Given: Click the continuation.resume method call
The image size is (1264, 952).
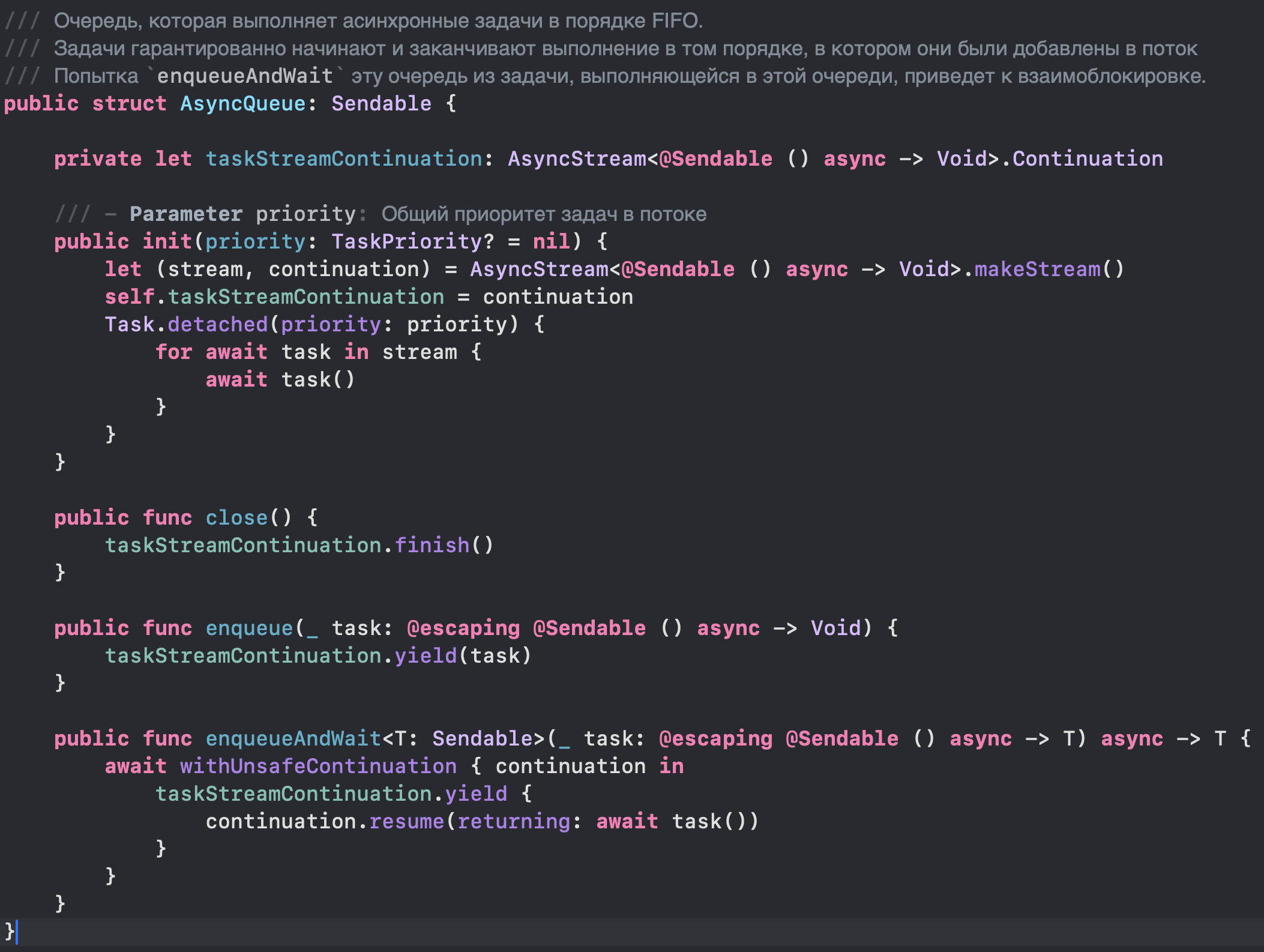Looking at the screenshot, I should (x=406, y=822).
